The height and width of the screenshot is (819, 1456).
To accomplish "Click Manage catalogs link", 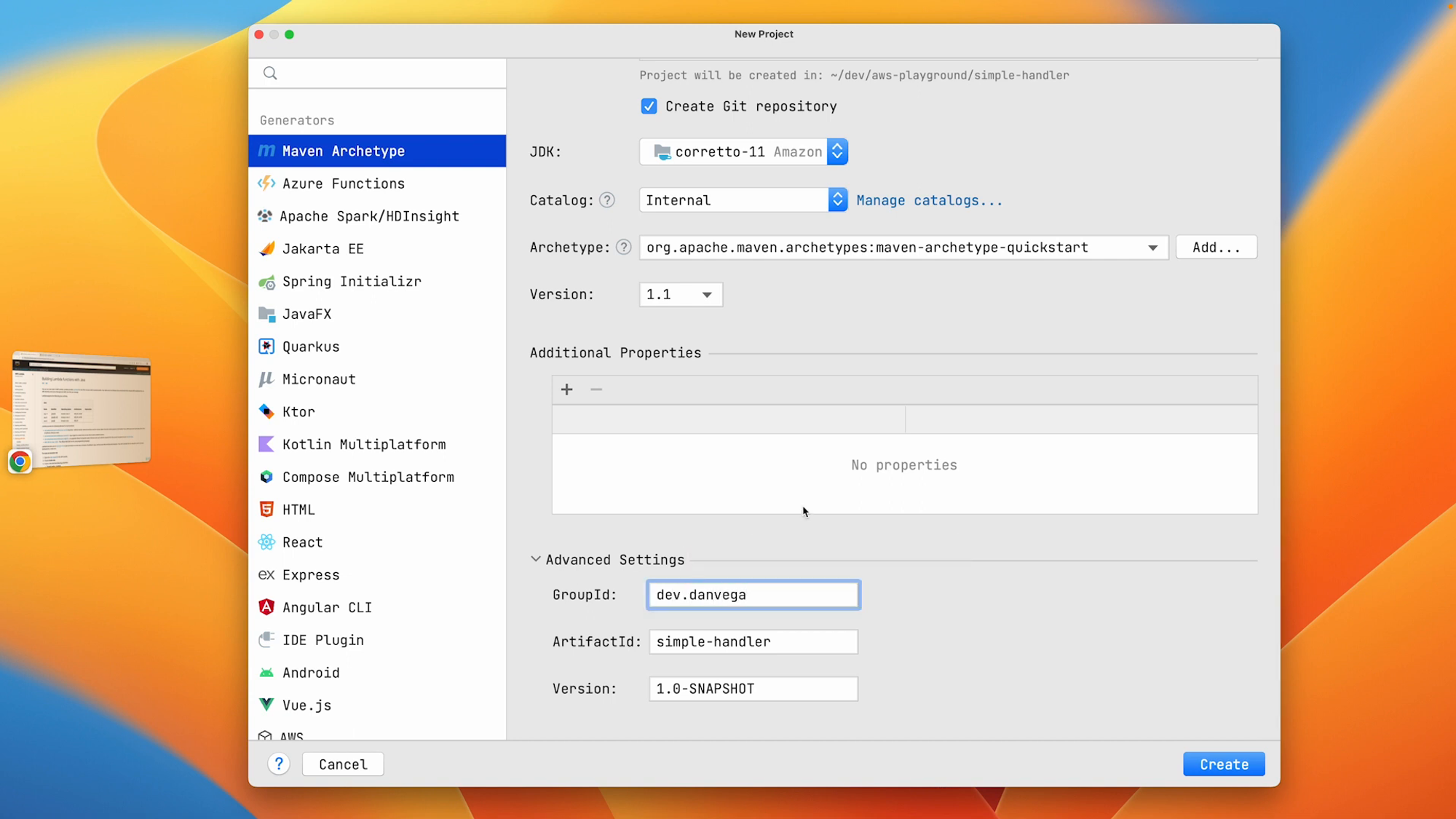I will (x=929, y=199).
